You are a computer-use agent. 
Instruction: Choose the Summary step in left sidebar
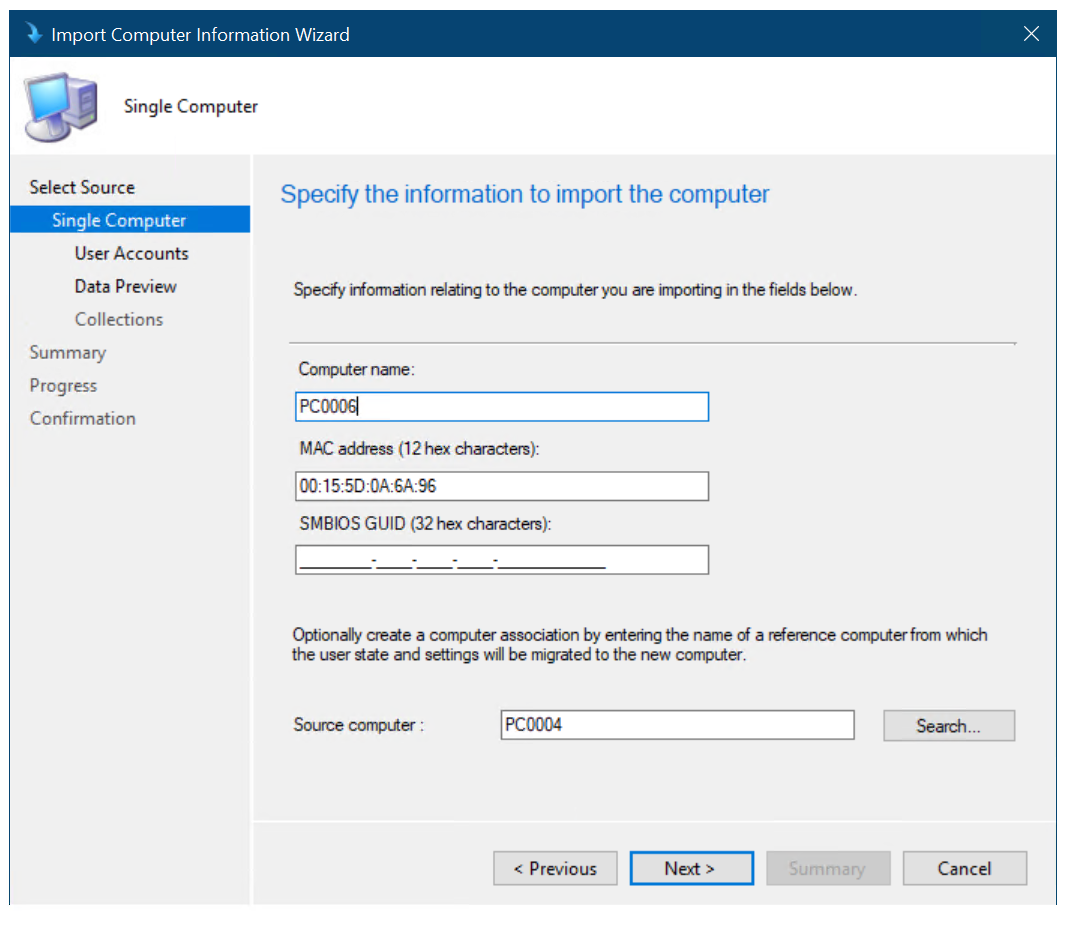67,352
